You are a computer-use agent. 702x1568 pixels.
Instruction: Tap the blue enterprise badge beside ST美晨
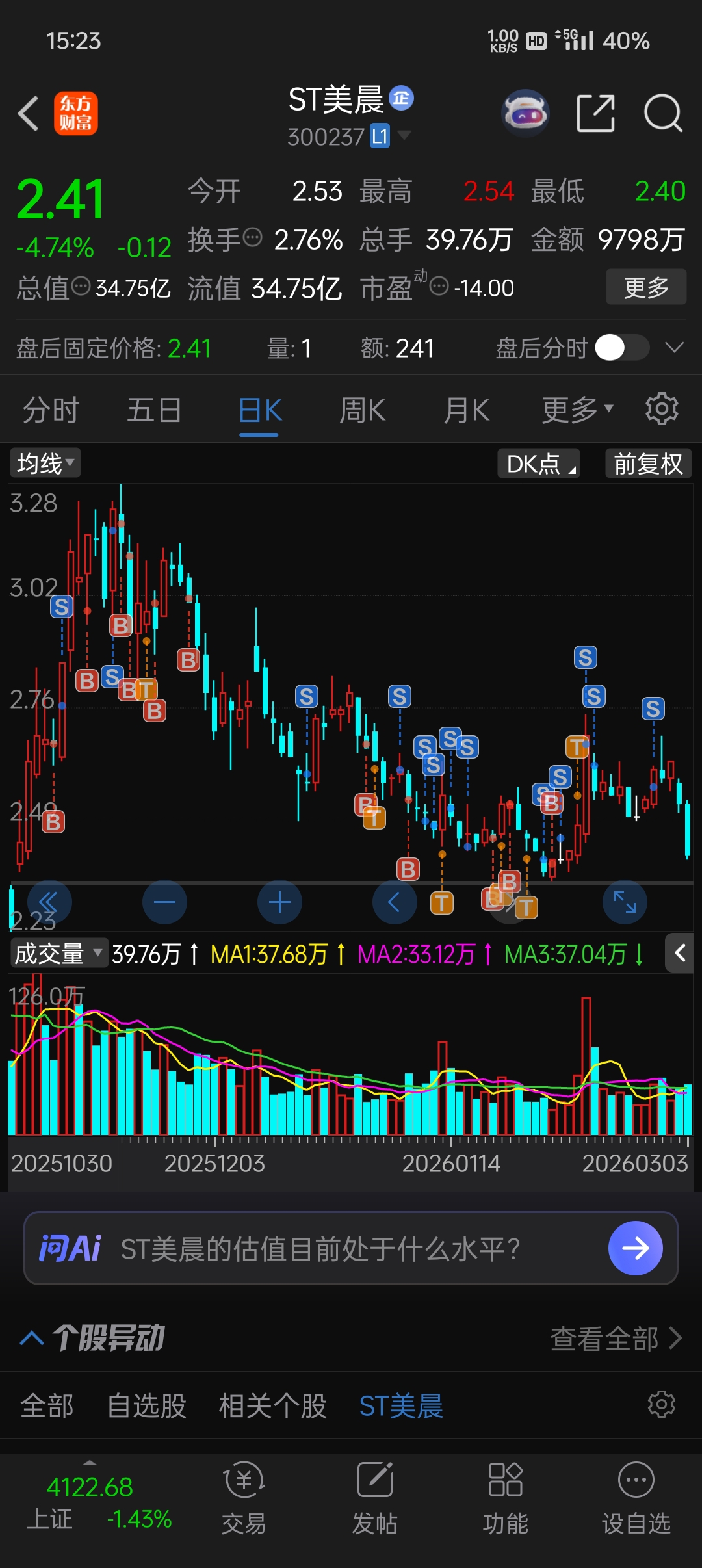pyautogui.click(x=401, y=98)
